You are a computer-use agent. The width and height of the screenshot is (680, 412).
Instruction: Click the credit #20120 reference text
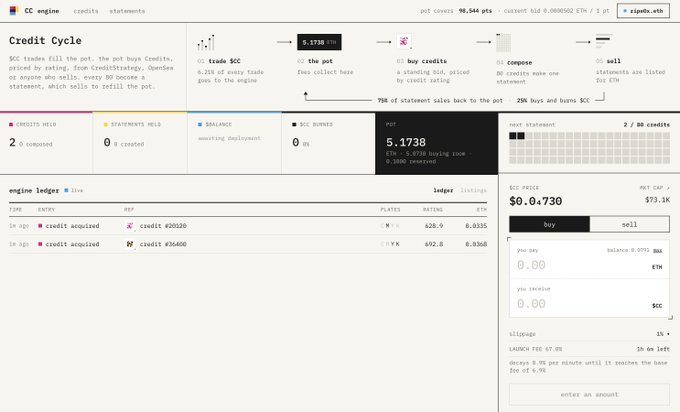click(163, 226)
